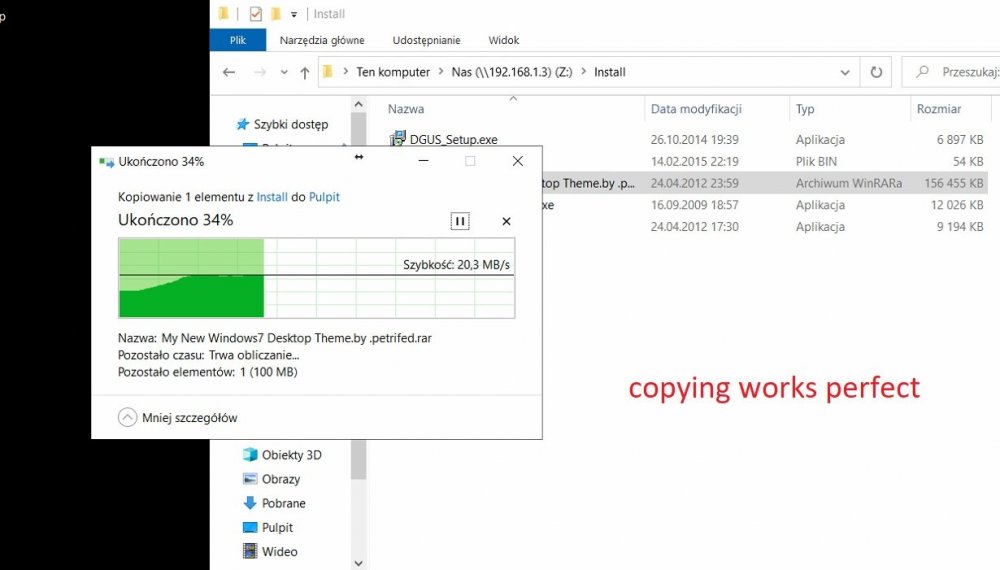This screenshot has height=570, width=1000.
Task: Open Pulpit in navigation pane
Action: click(277, 527)
